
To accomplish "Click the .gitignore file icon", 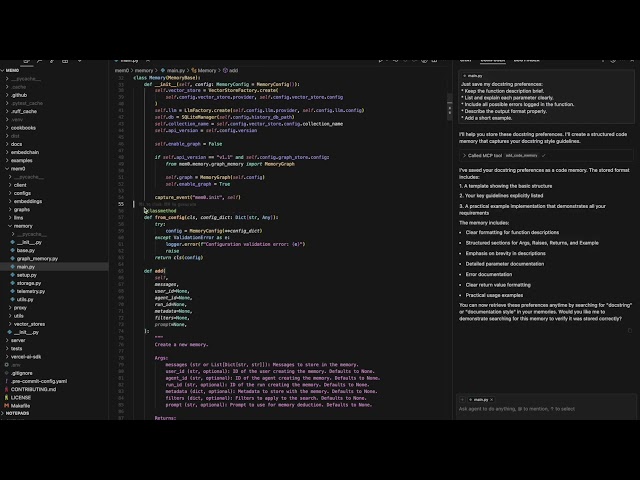I will [7, 373].
